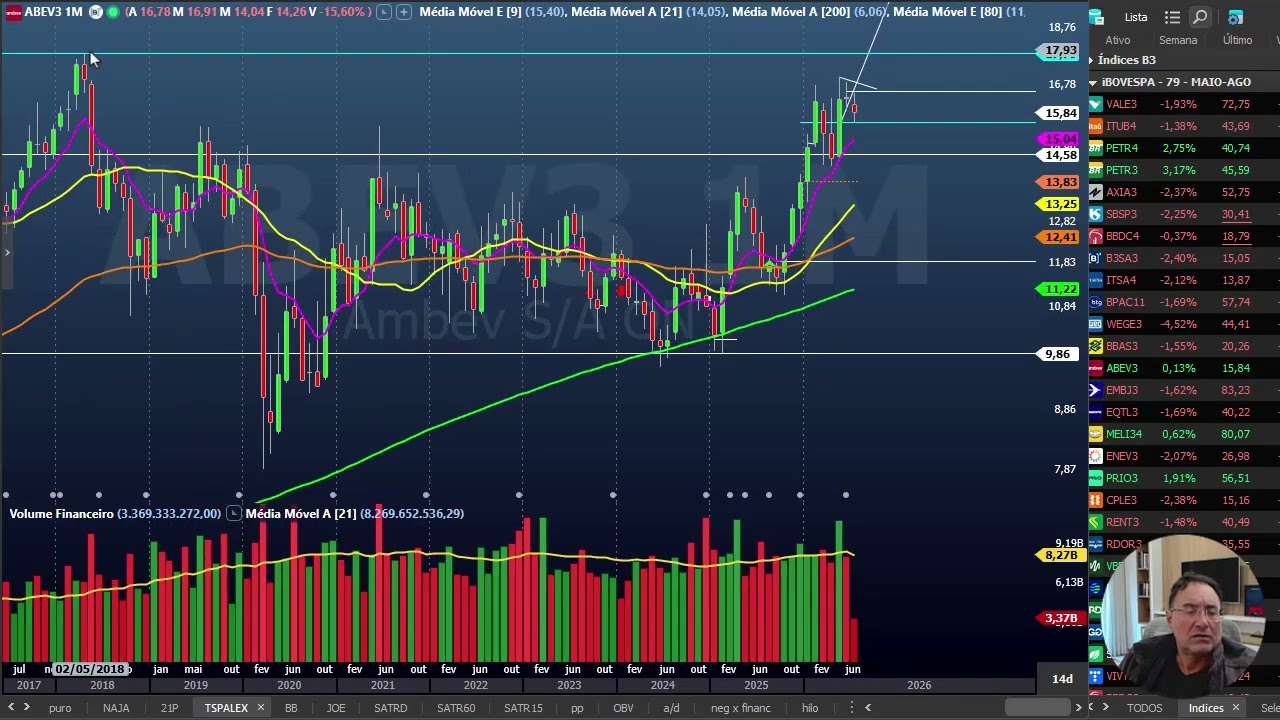This screenshot has width=1280, height=720.
Task: Click the CPLE3 ticker text
Action: tap(1121, 500)
